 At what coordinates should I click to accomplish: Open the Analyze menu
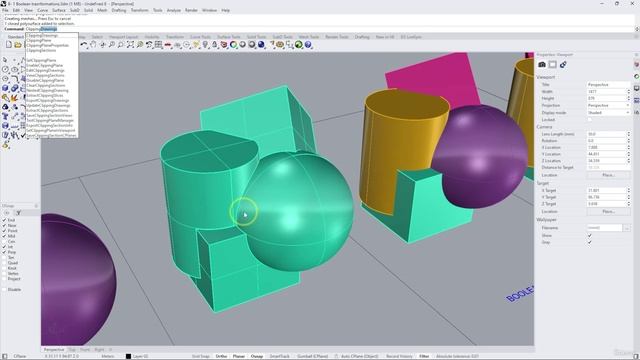[173, 10]
